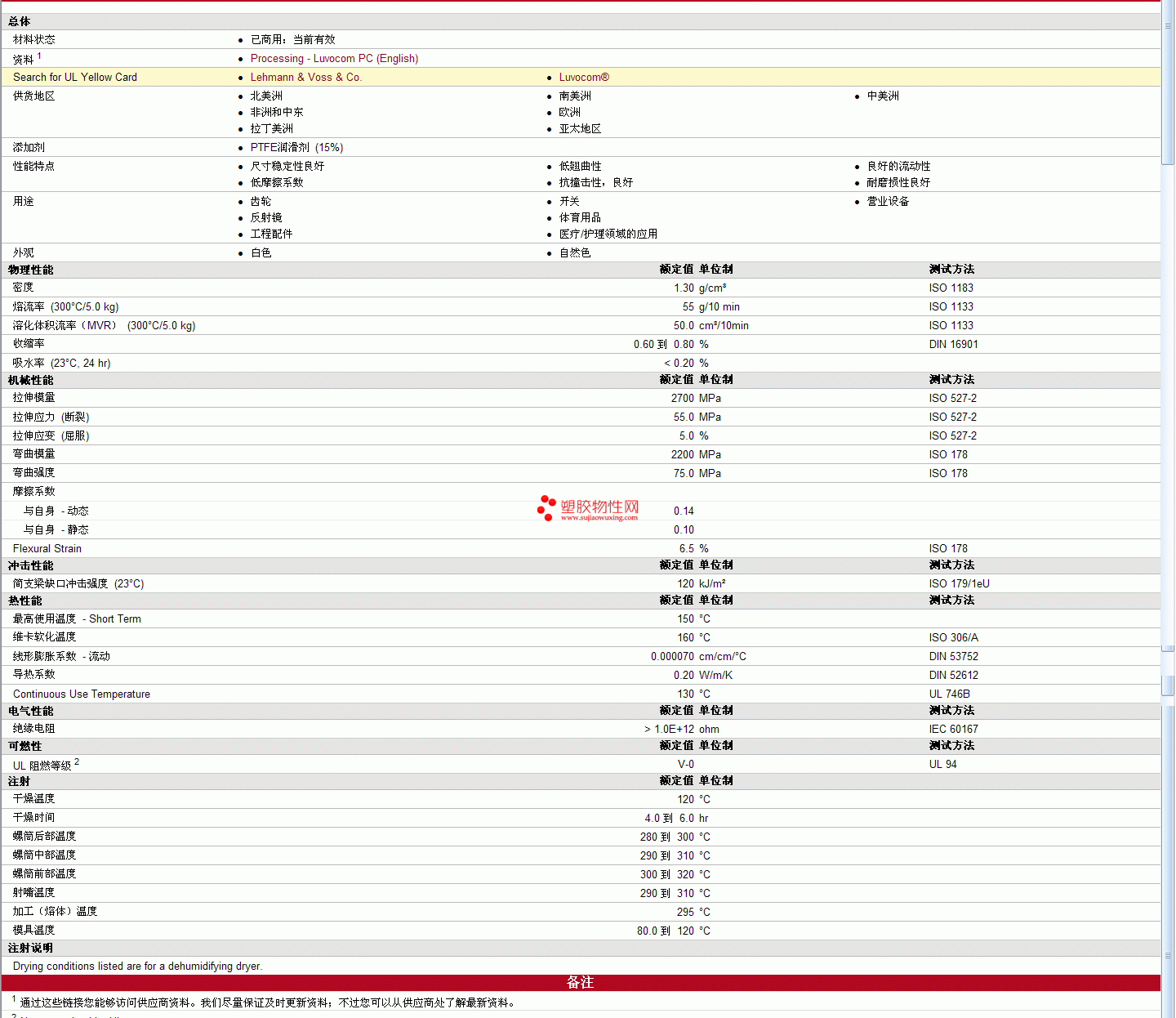Screen dimensions: 1176x1018
Task: Click footnote 2 superscript beside UL 阻燃等级
Action: [x=77, y=762]
